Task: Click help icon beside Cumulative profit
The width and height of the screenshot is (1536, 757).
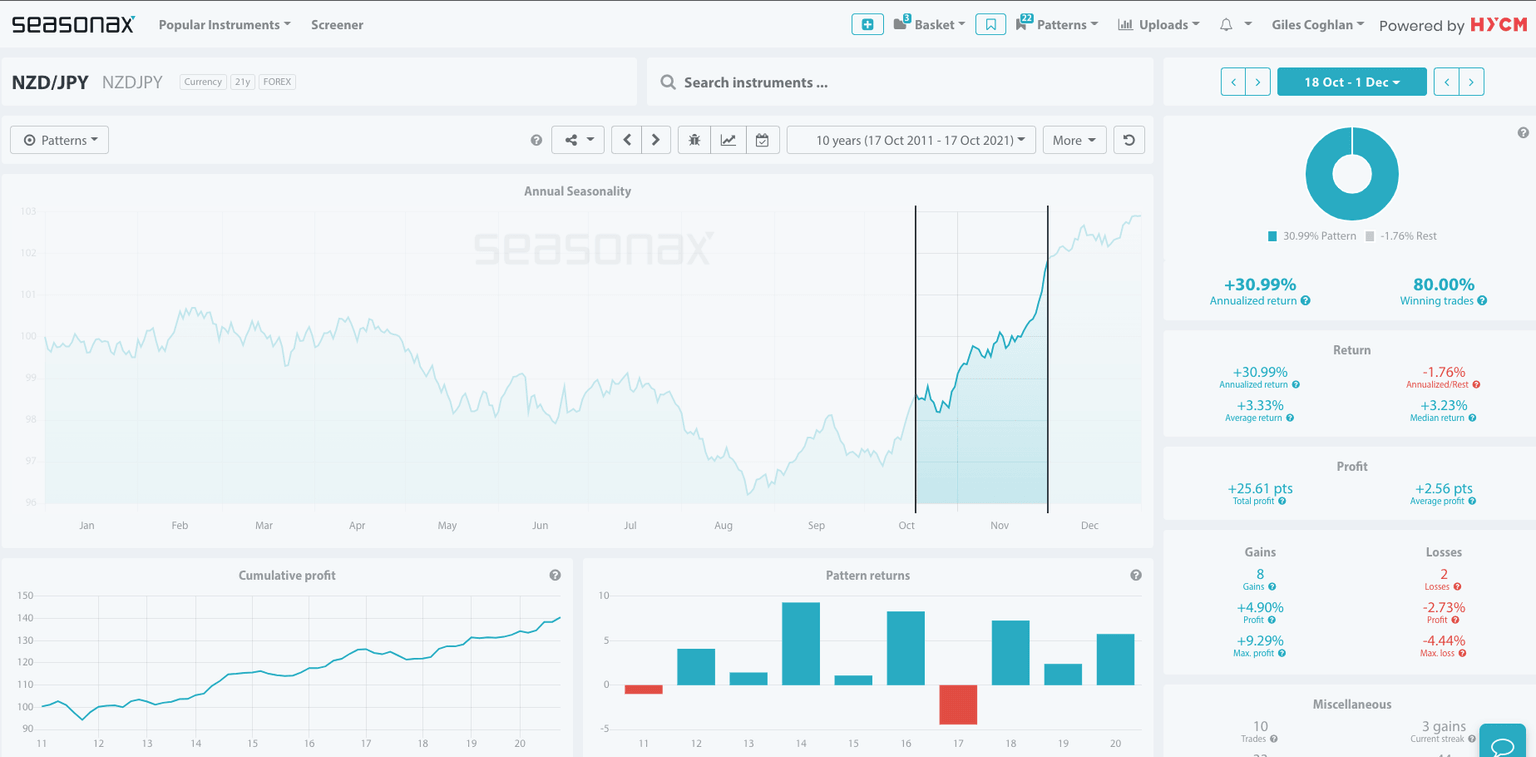Action: (555, 575)
